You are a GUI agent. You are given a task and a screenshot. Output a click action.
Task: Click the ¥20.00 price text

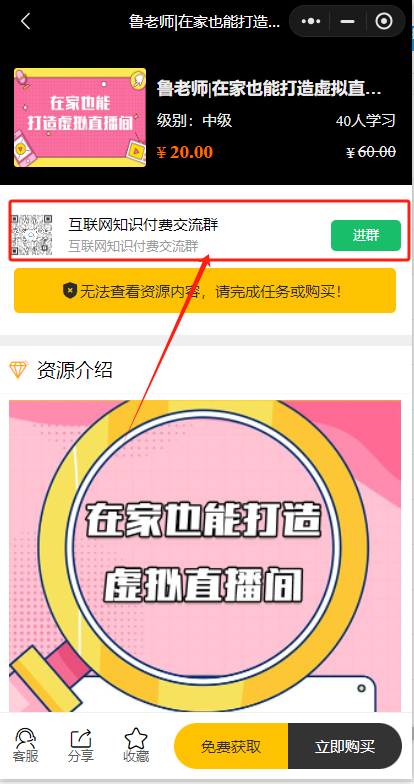(184, 152)
